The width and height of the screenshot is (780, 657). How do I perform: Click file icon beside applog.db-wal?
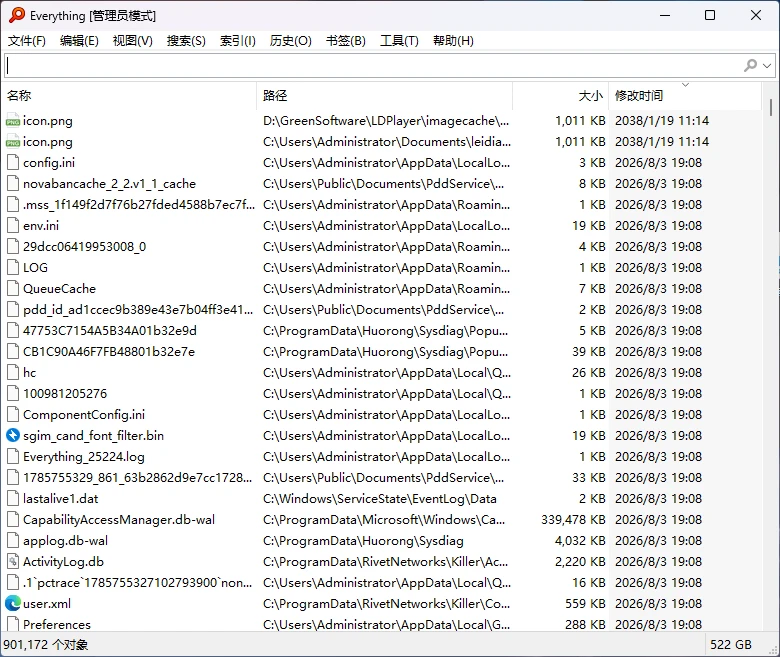(13, 541)
